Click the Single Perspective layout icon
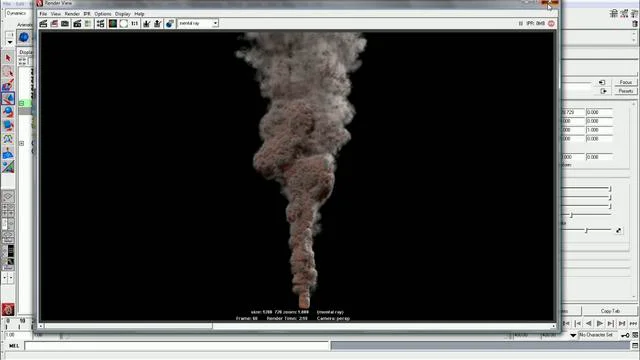Viewport: 640px width, 360px height. (x=8, y=196)
